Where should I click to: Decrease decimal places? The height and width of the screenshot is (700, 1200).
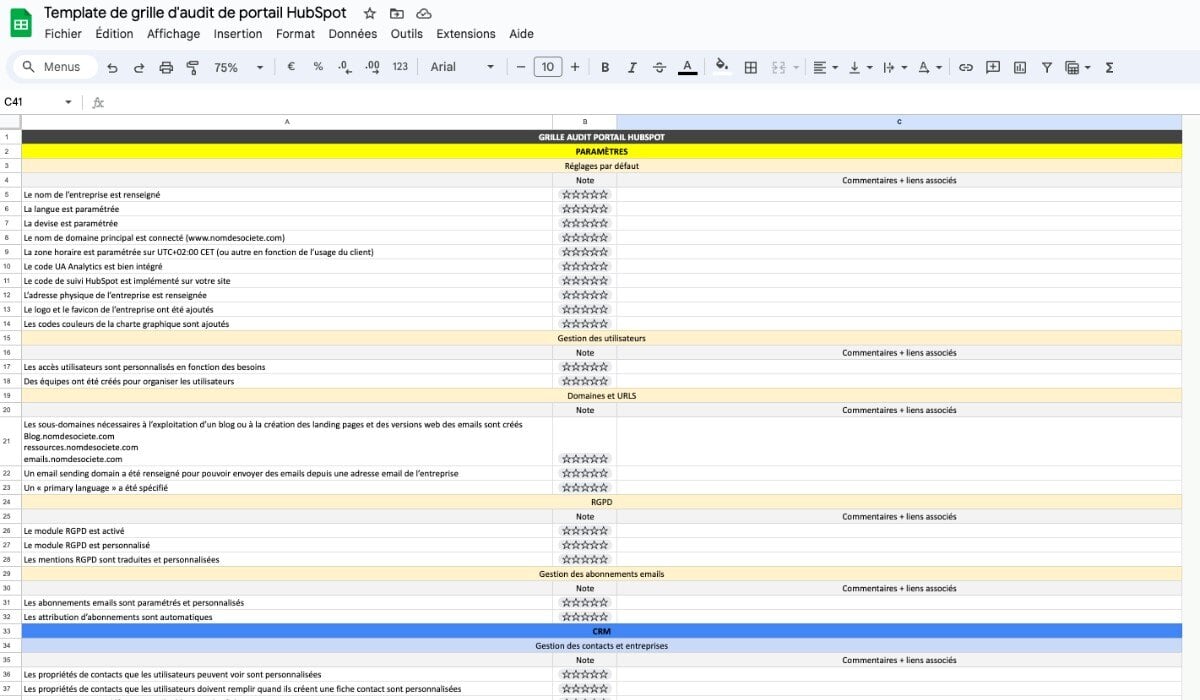(x=345, y=67)
